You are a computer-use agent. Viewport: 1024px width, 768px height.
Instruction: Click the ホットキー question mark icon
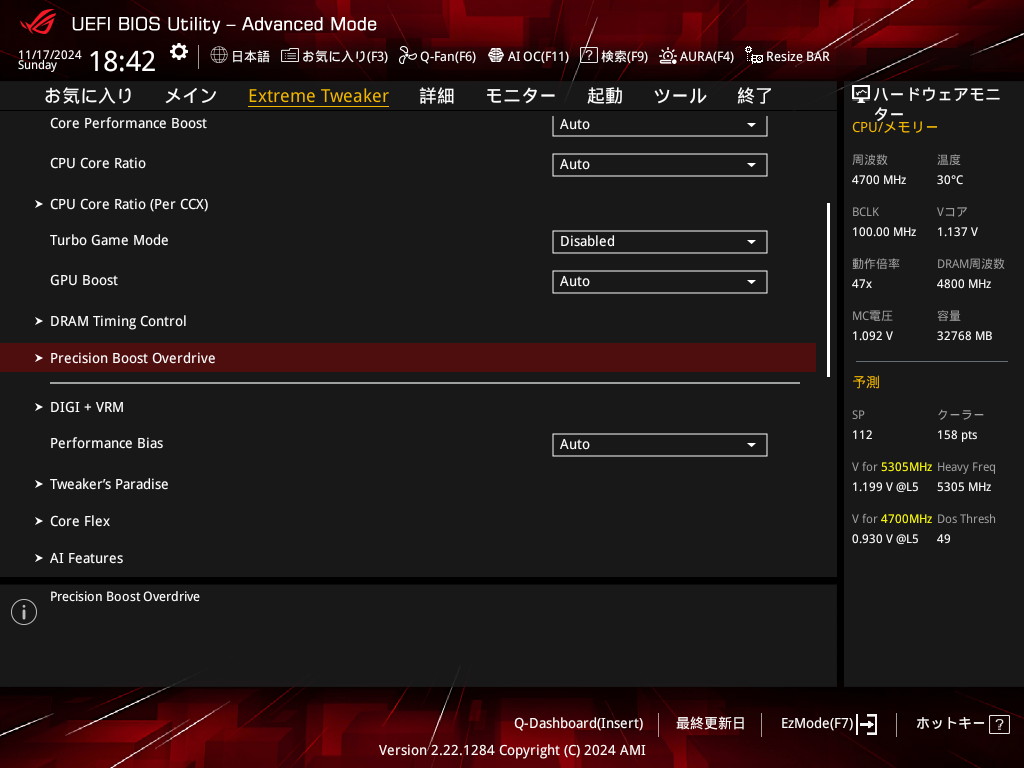[x=999, y=724]
